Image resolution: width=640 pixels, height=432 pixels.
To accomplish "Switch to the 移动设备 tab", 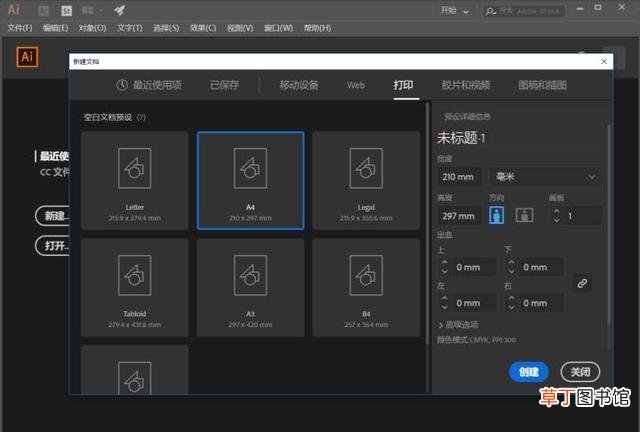I will [x=299, y=85].
